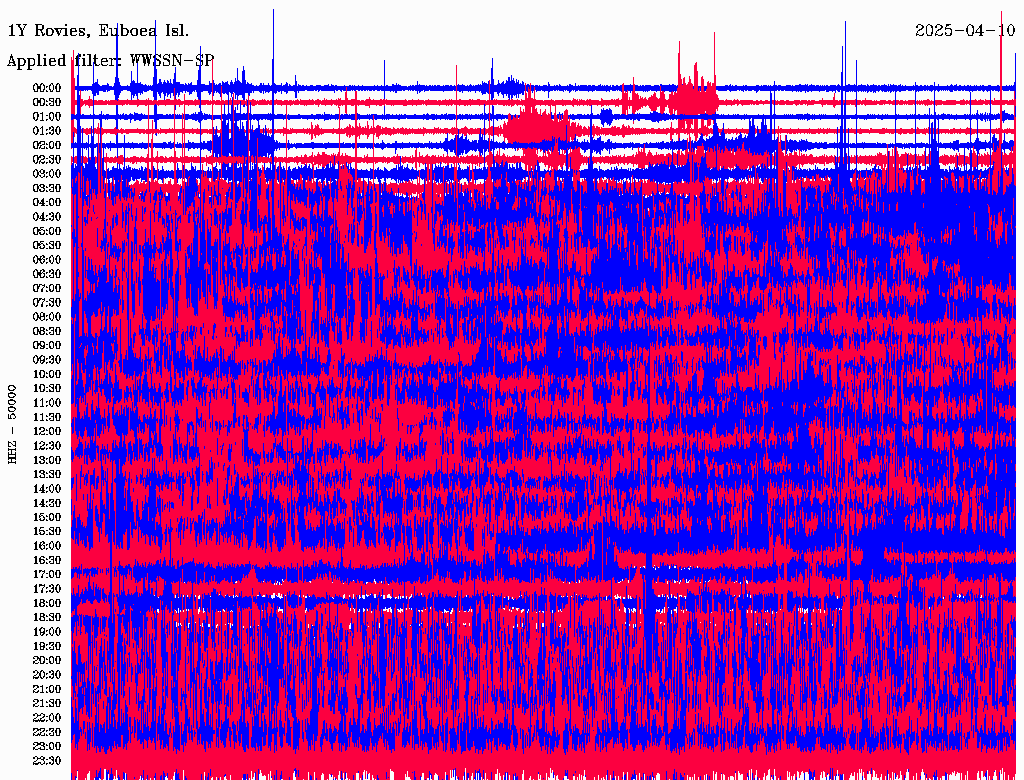Click the large red burst on the 00:30 trace
Image resolution: width=1024 pixels, height=780 pixels.
695,100
